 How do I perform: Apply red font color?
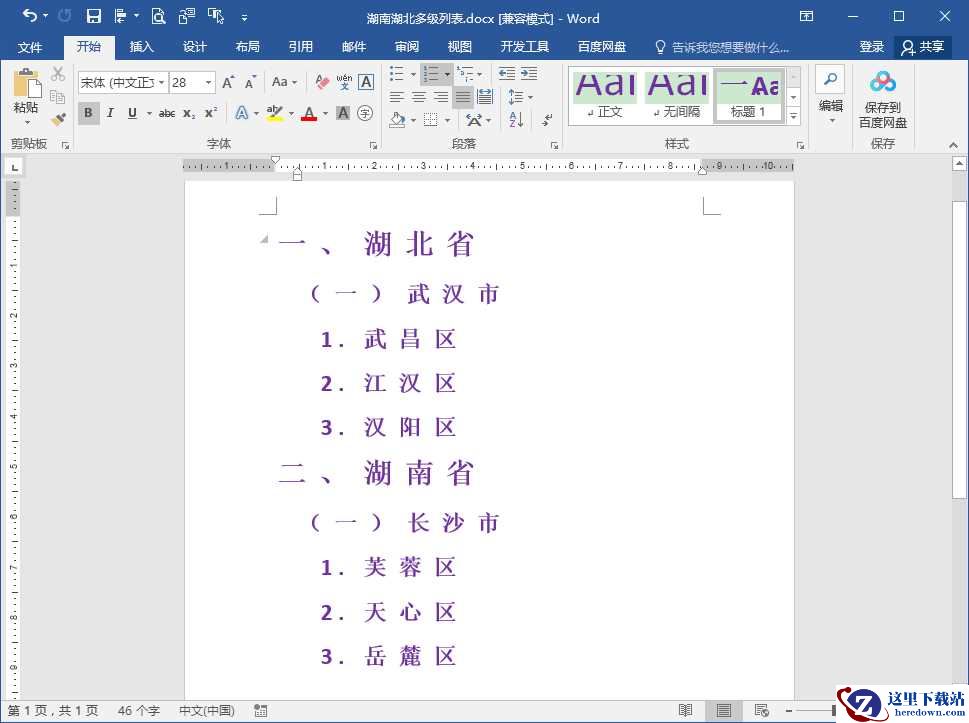coord(309,113)
